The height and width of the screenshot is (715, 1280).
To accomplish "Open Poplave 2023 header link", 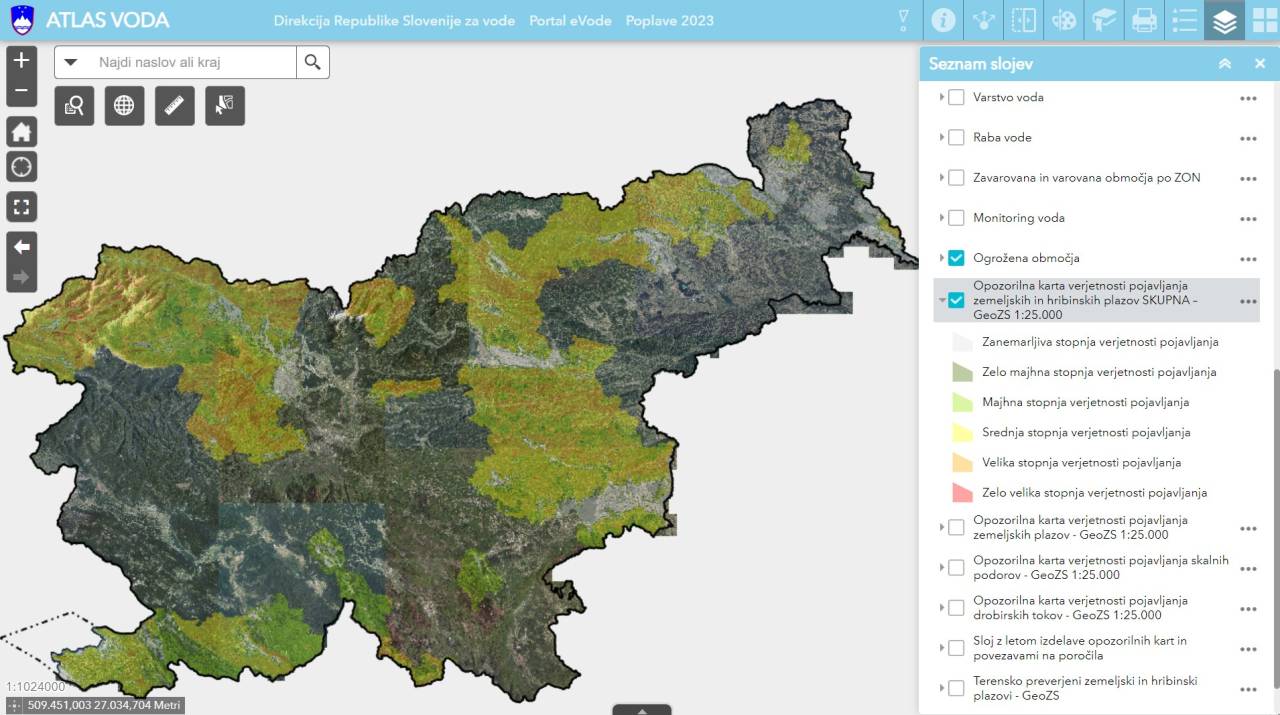I will click(669, 21).
